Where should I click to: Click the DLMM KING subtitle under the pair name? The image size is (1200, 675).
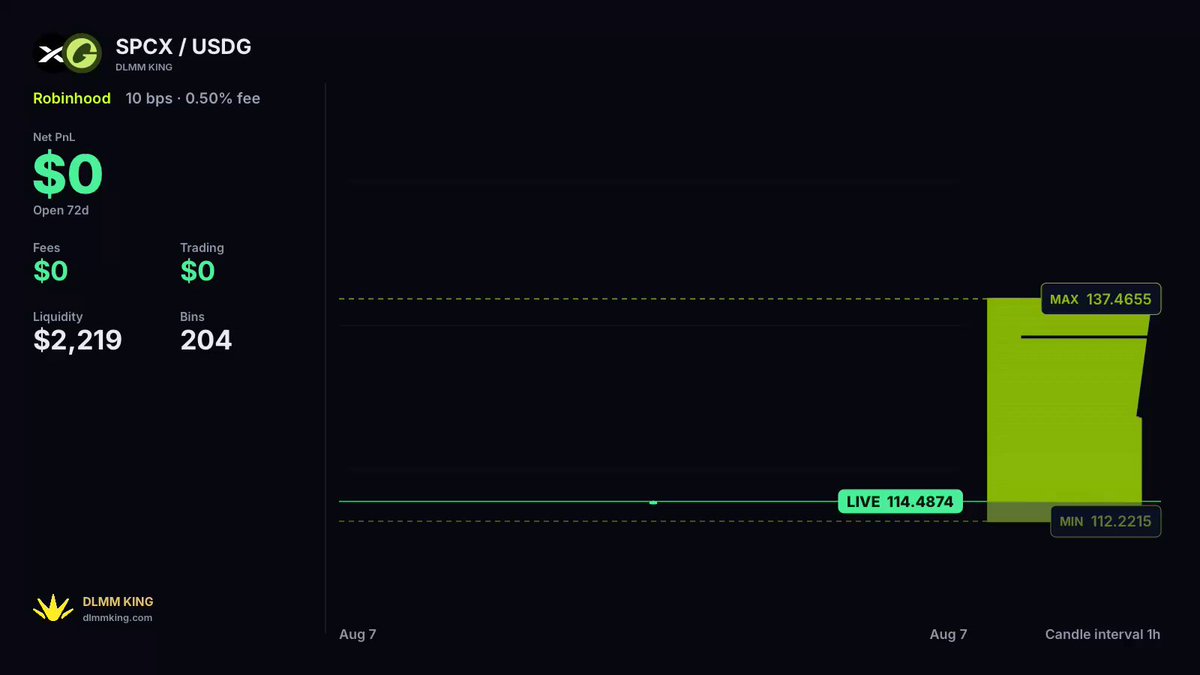coord(144,67)
